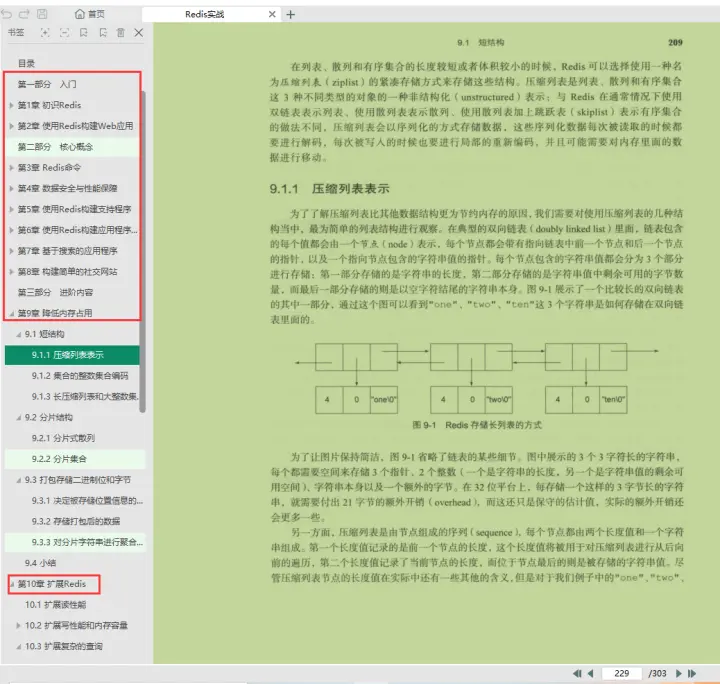The image size is (720, 684).
Task: Open bookmark 第一部分 入门
Action: 47,84
